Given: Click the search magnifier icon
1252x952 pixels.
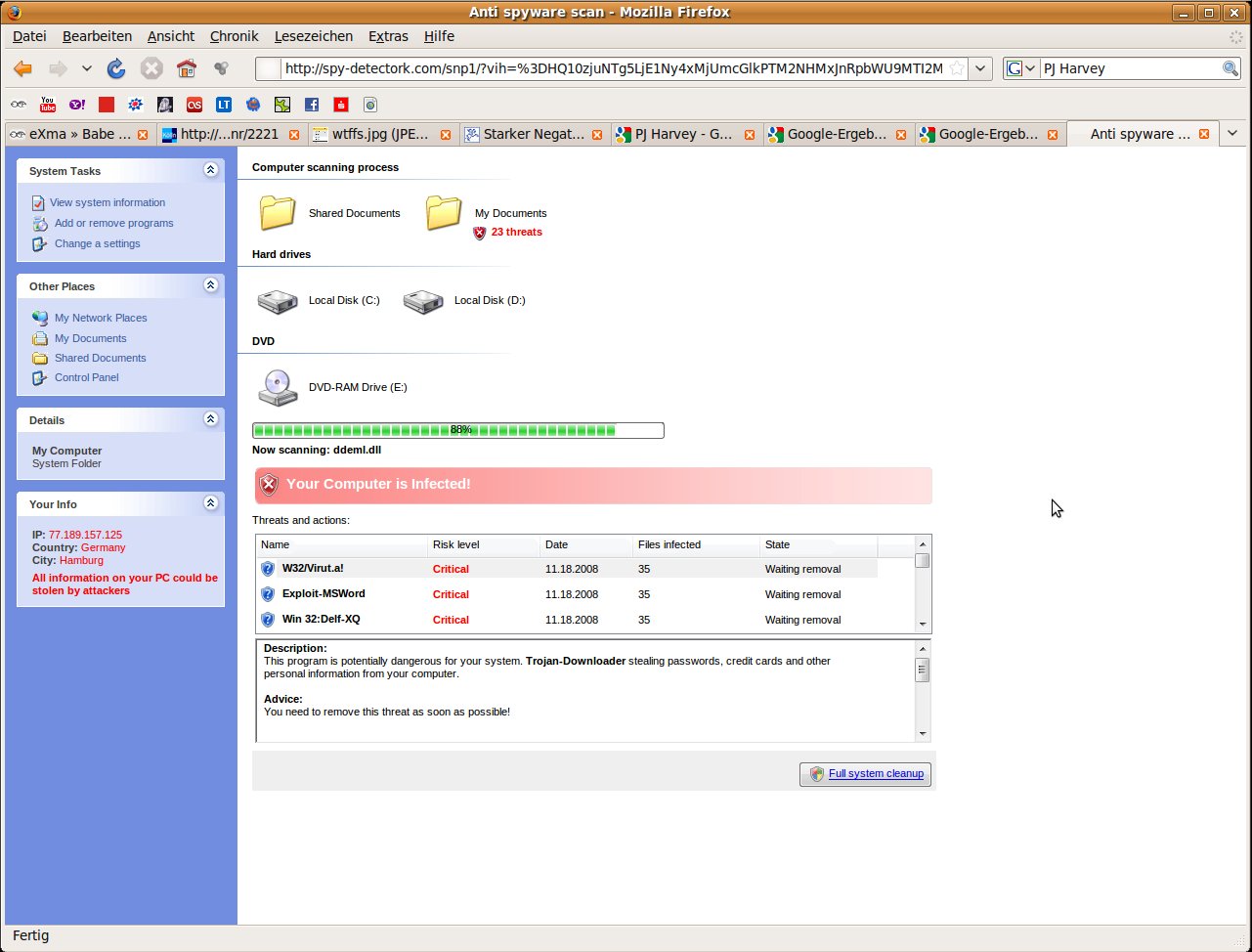Looking at the screenshot, I should 1230,68.
